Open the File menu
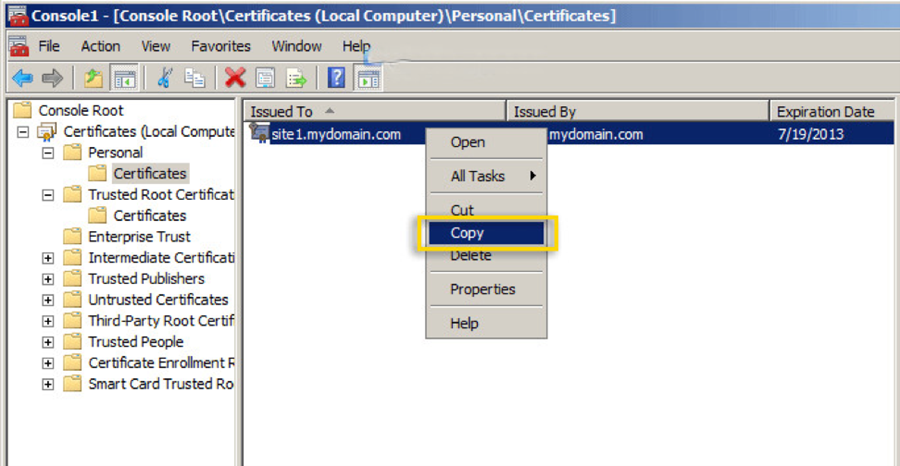This screenshot has height=466, width=900. pyautogui.click(x=49, y=46)
